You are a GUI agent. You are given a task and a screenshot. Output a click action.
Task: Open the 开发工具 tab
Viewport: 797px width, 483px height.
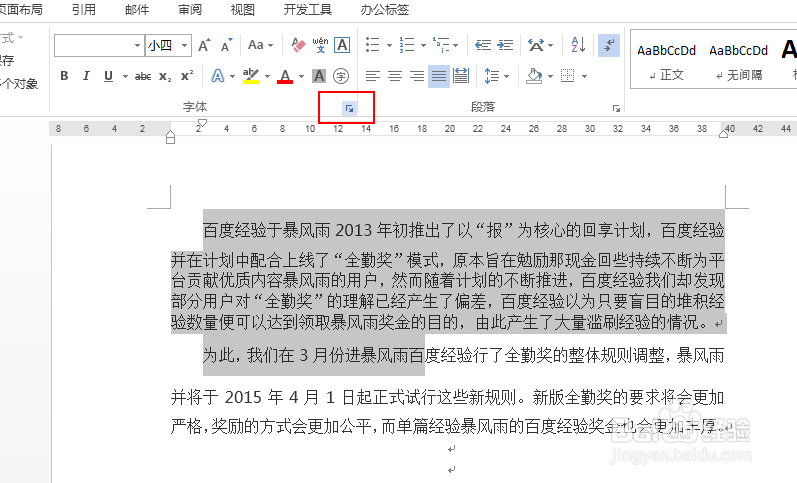point(308,10)
